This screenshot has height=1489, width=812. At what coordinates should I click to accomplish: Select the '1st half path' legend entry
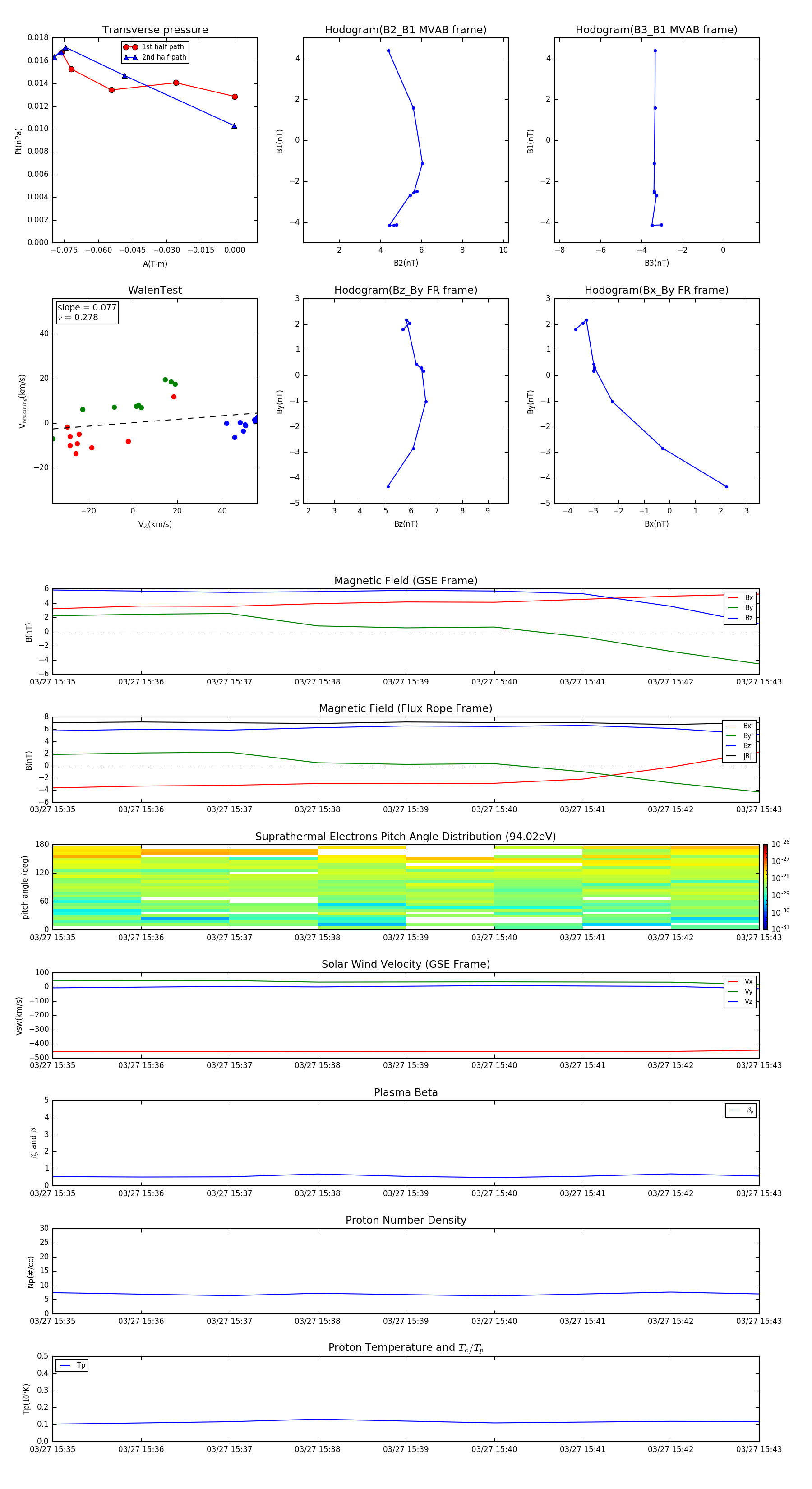click(x=154, y=47)
